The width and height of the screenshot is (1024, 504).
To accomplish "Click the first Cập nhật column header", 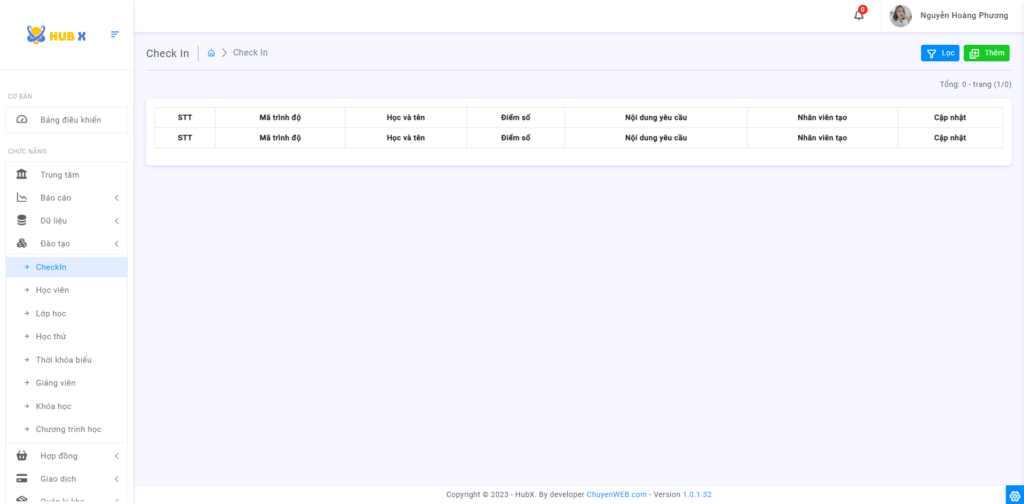I will point(950,118).
